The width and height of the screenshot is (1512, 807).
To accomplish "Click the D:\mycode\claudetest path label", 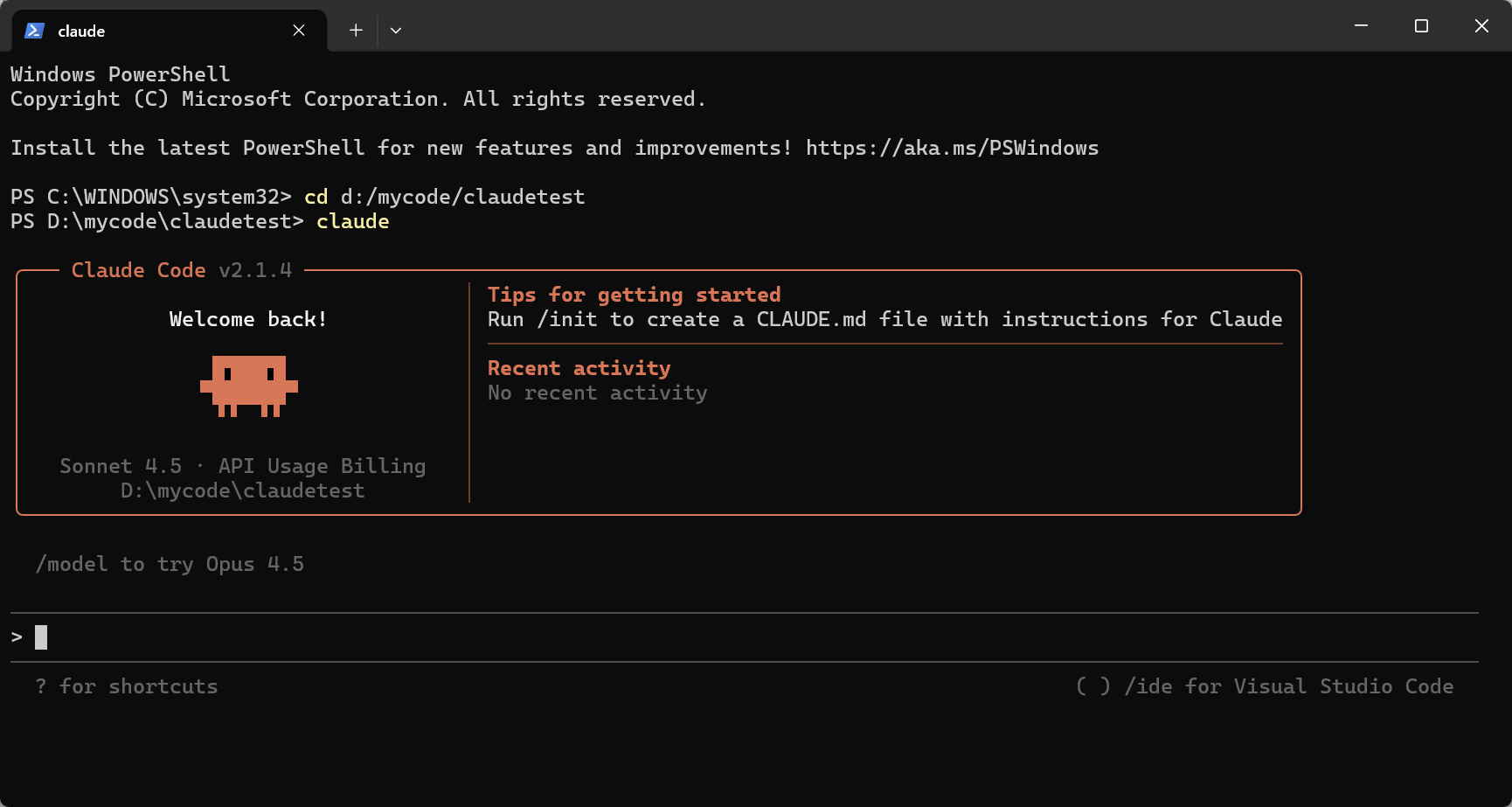I will pos(242,490).
